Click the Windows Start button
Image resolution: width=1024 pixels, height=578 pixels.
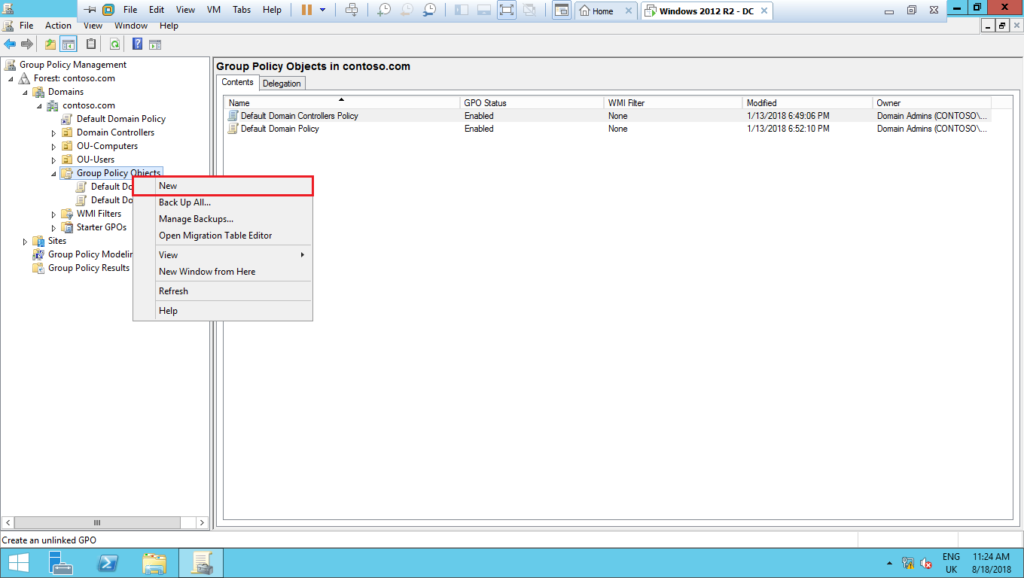(18, 563)
